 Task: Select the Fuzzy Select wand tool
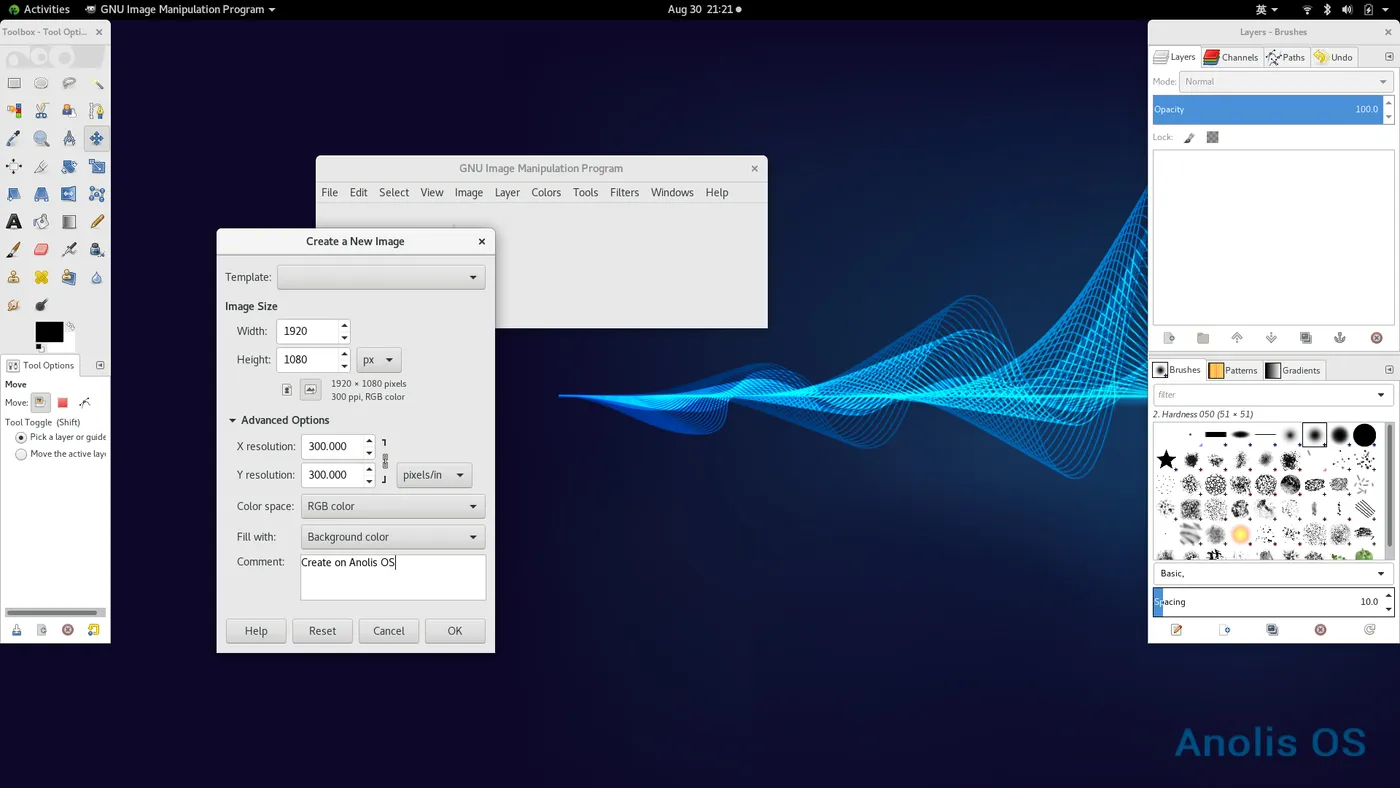[96, 83]
